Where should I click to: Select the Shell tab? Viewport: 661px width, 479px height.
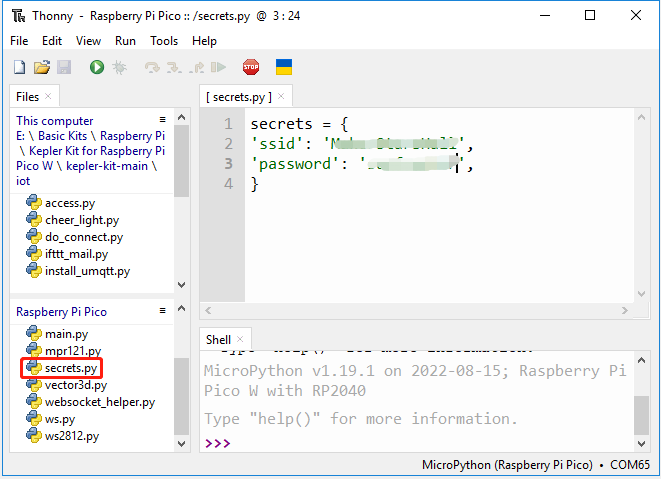pyautogui.click(x=218, y=339)
